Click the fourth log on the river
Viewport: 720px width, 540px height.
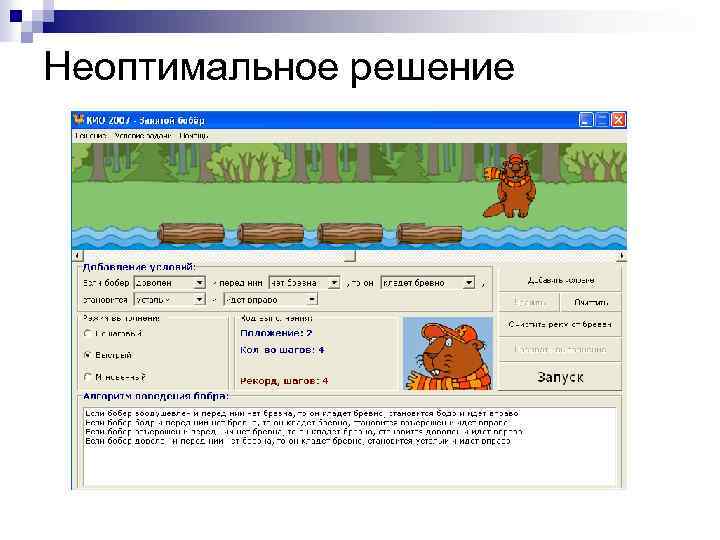point(429,233)
